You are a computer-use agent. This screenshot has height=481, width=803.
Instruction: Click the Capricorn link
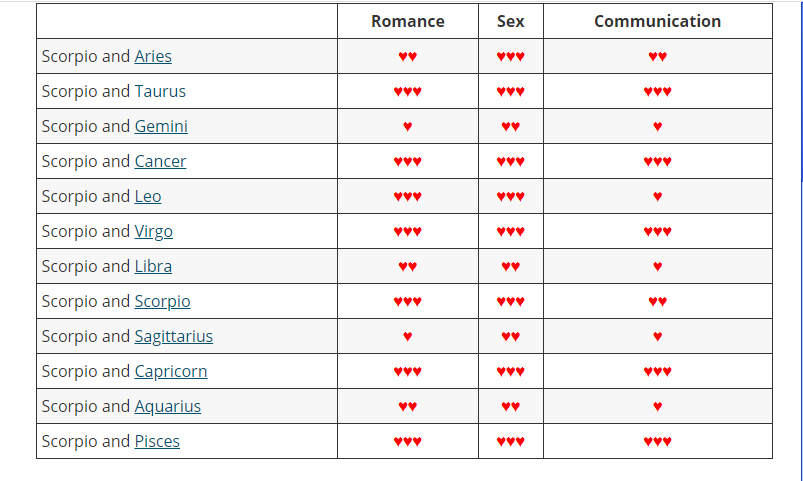coord(171,371)
